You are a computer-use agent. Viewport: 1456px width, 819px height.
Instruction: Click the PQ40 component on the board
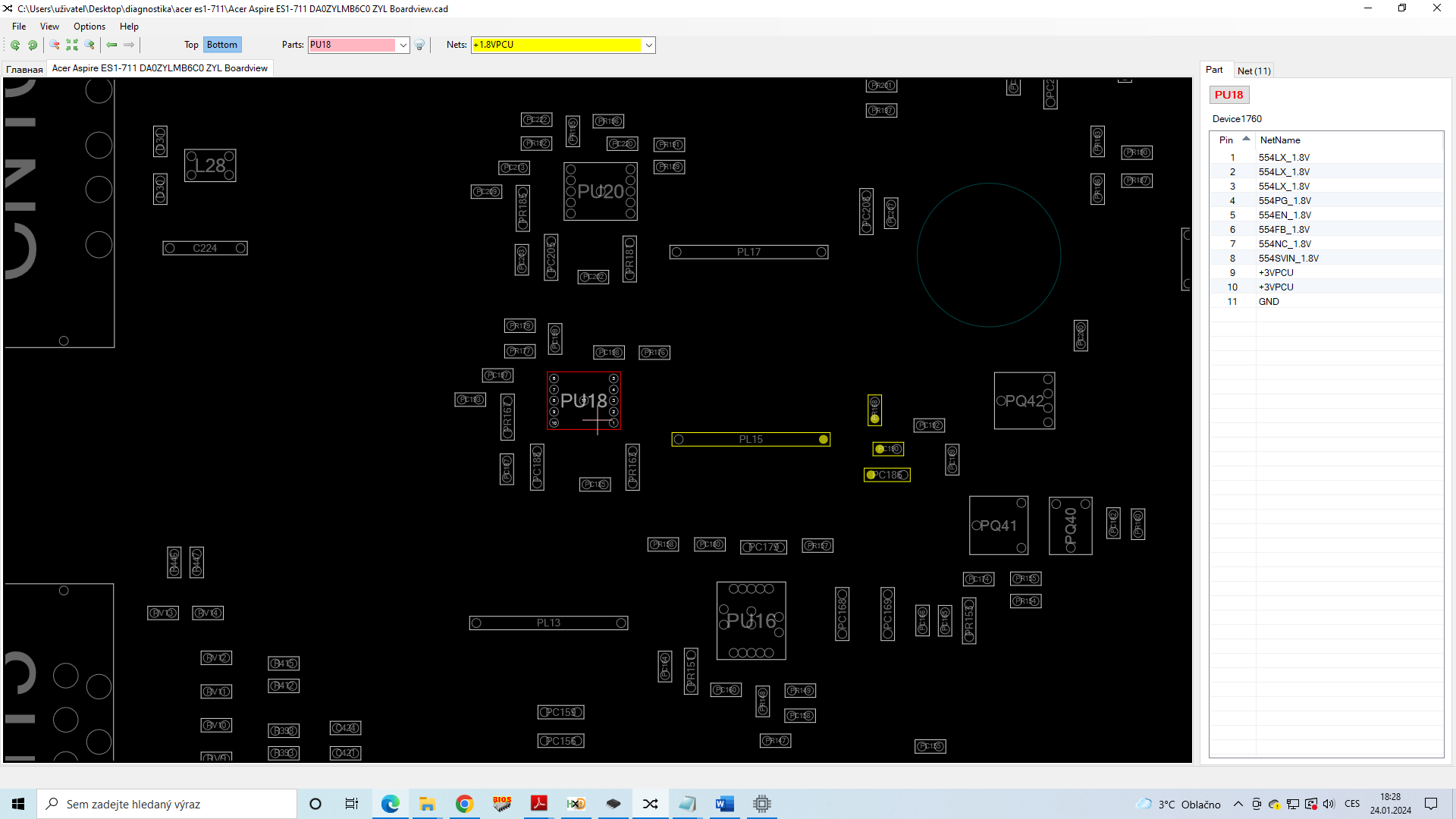point(1071,526)
